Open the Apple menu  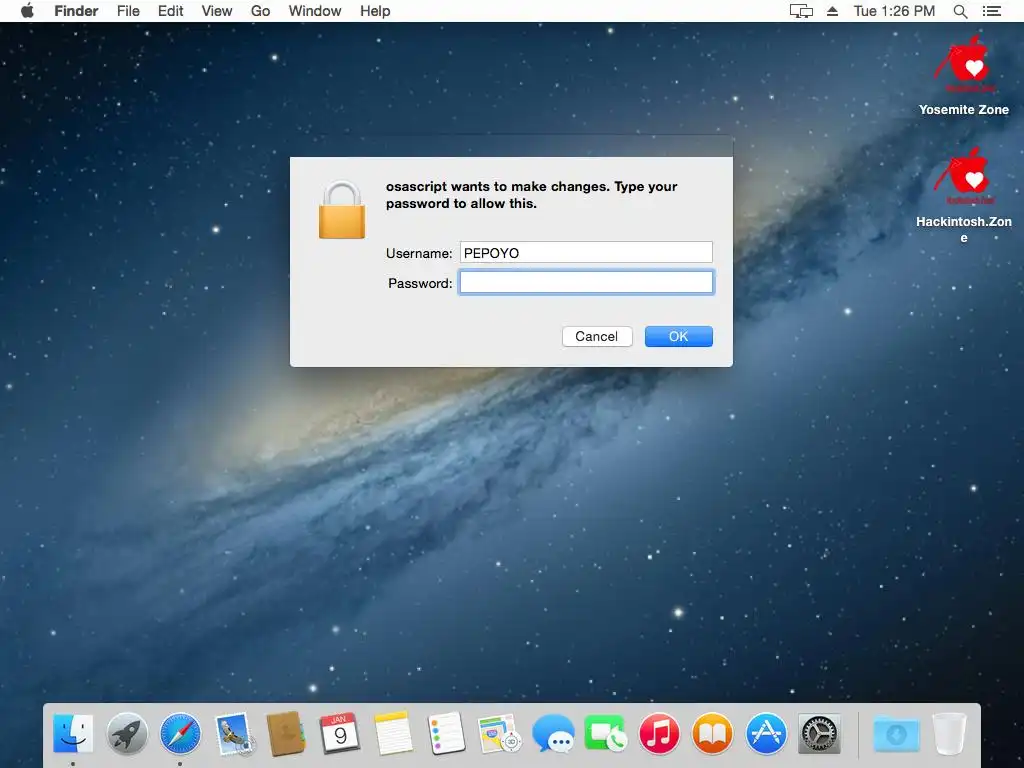tap(27, 10)
